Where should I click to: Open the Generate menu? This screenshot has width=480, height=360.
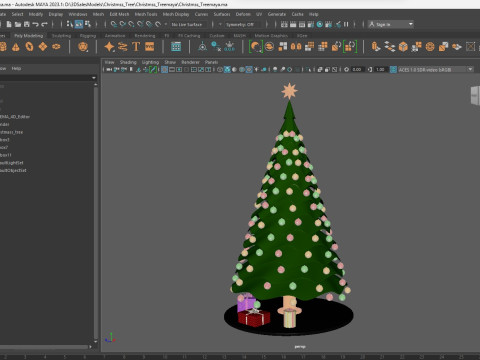277,14
